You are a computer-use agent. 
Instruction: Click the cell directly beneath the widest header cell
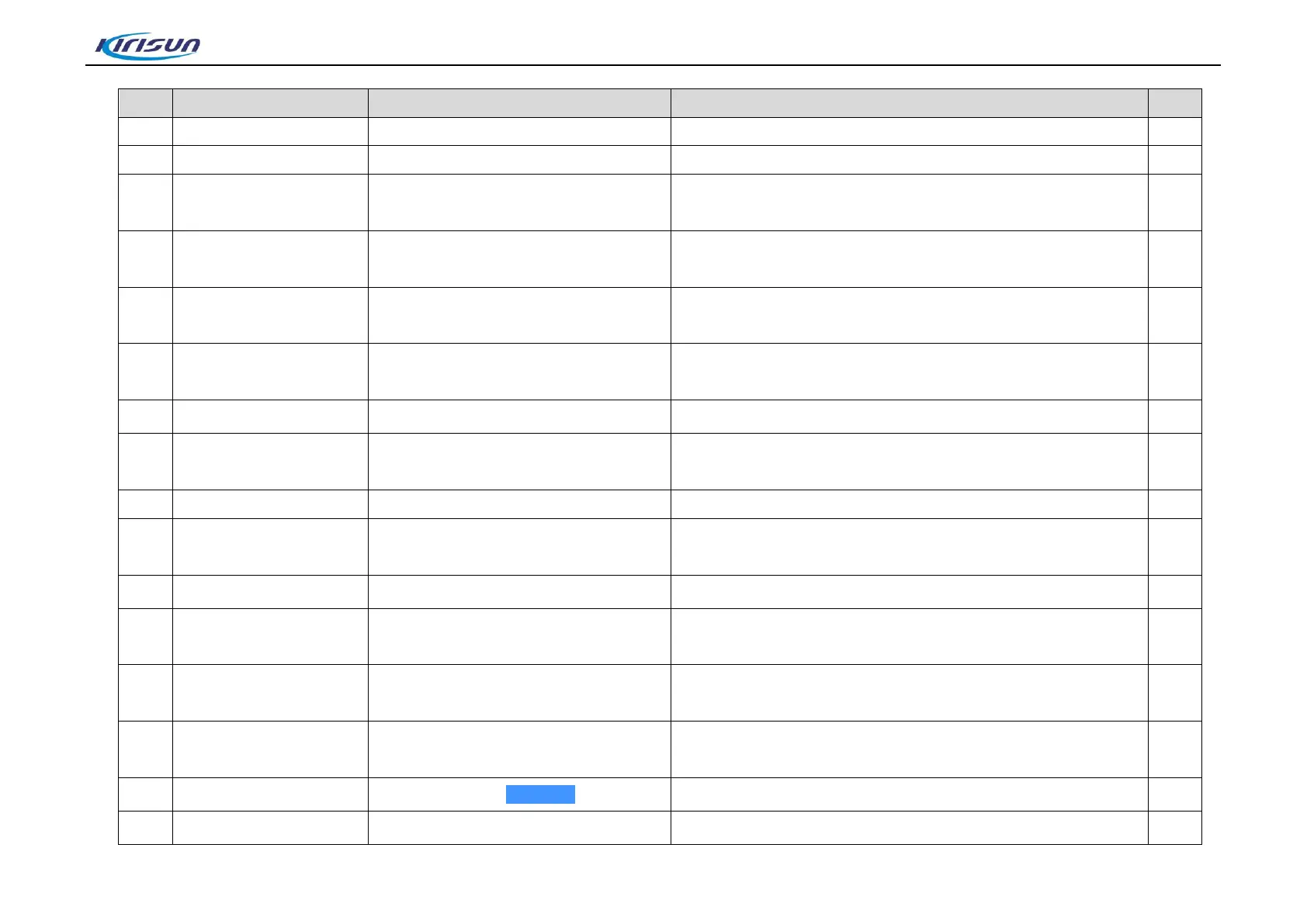[x=909, y=132]
